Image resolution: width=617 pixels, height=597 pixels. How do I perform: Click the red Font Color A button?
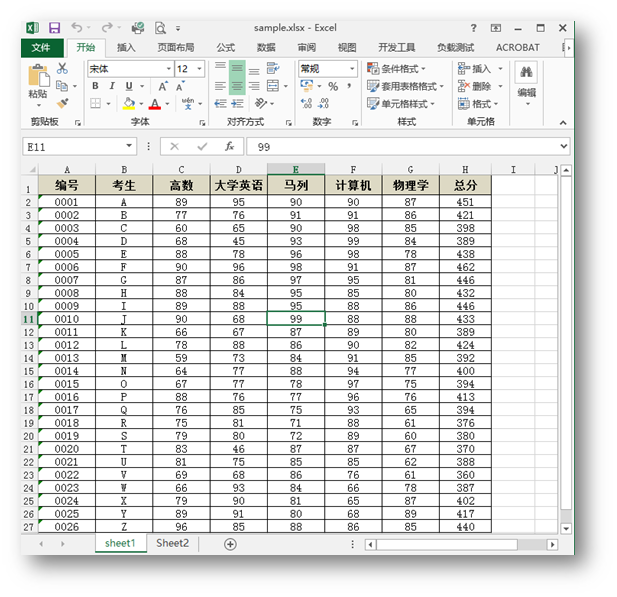[155, 104]
